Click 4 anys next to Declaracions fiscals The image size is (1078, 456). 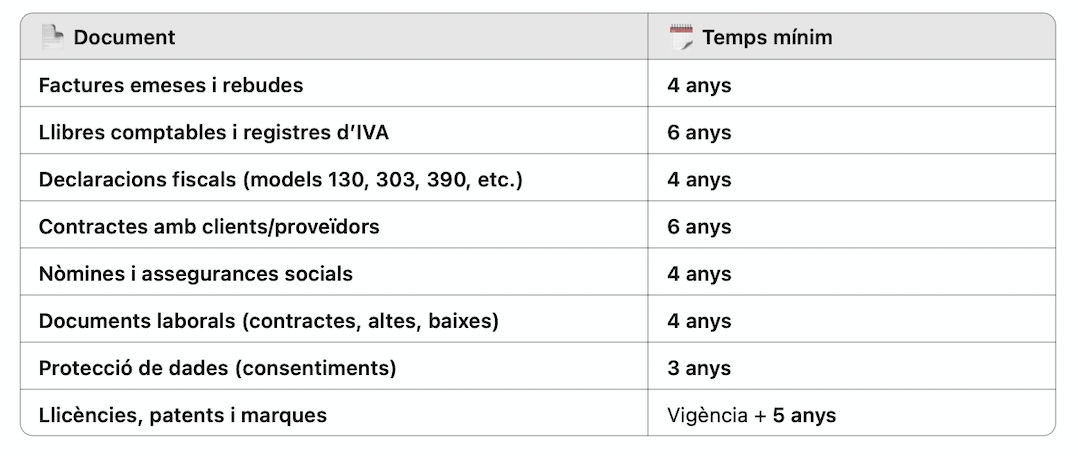coord(699,180)
